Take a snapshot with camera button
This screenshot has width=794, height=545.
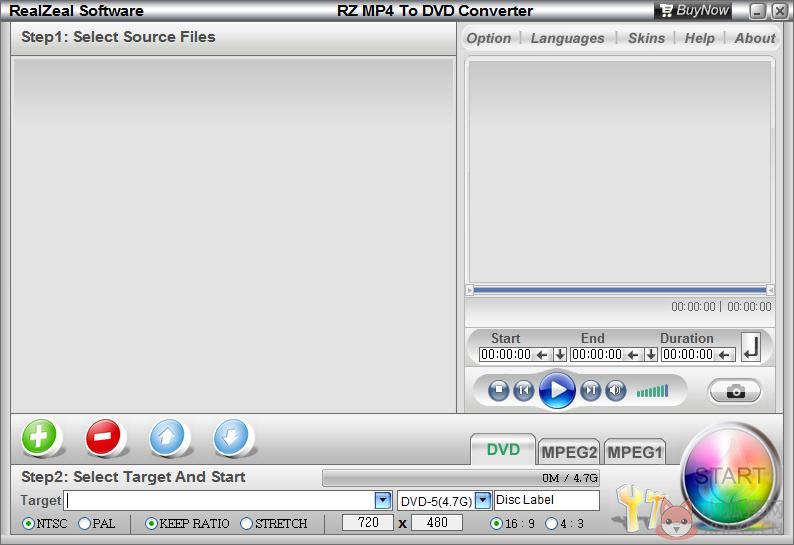pyautogui.click(x=735, y=392)
